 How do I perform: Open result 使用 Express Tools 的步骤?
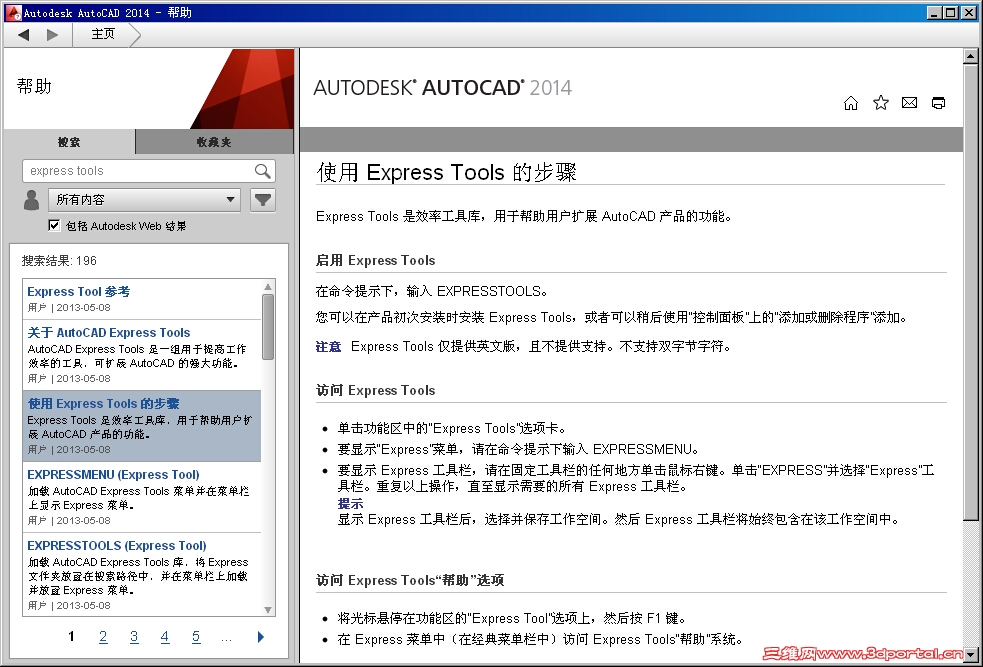pos(103,404)
